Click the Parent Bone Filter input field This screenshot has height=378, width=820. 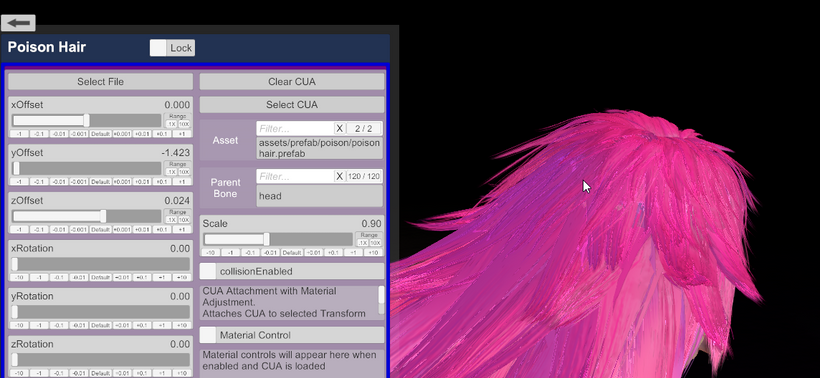pos(295,176)
